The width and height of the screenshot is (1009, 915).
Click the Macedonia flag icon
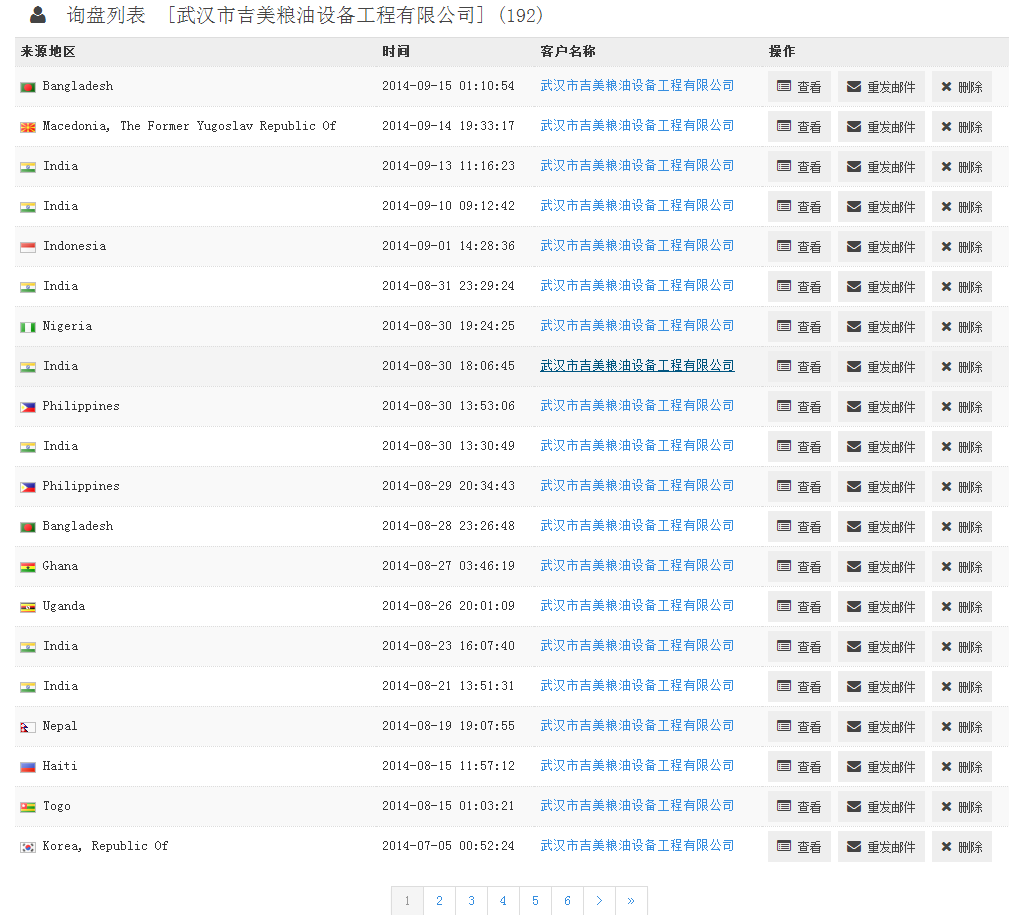point(28,127)
